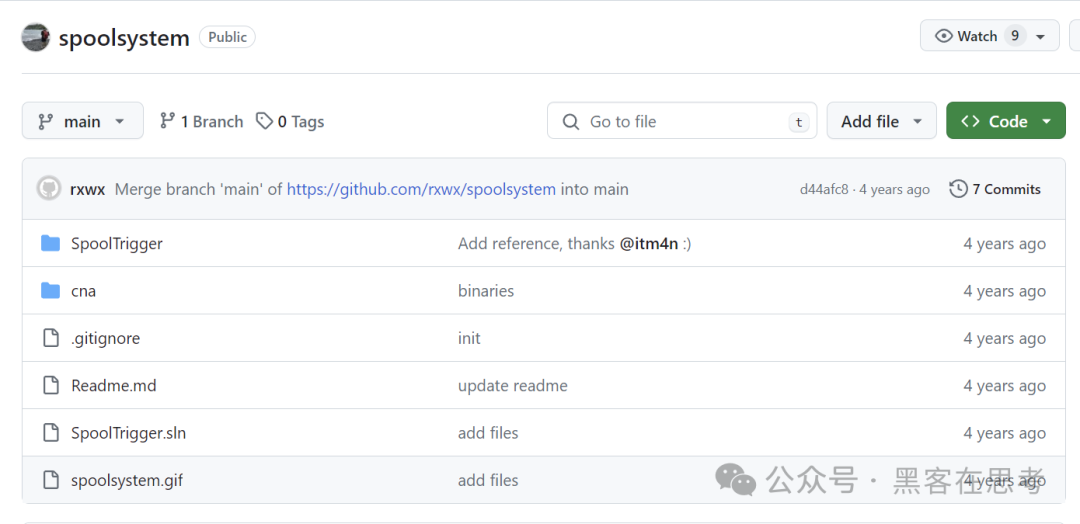Click the Watch button

click(990, 36)
